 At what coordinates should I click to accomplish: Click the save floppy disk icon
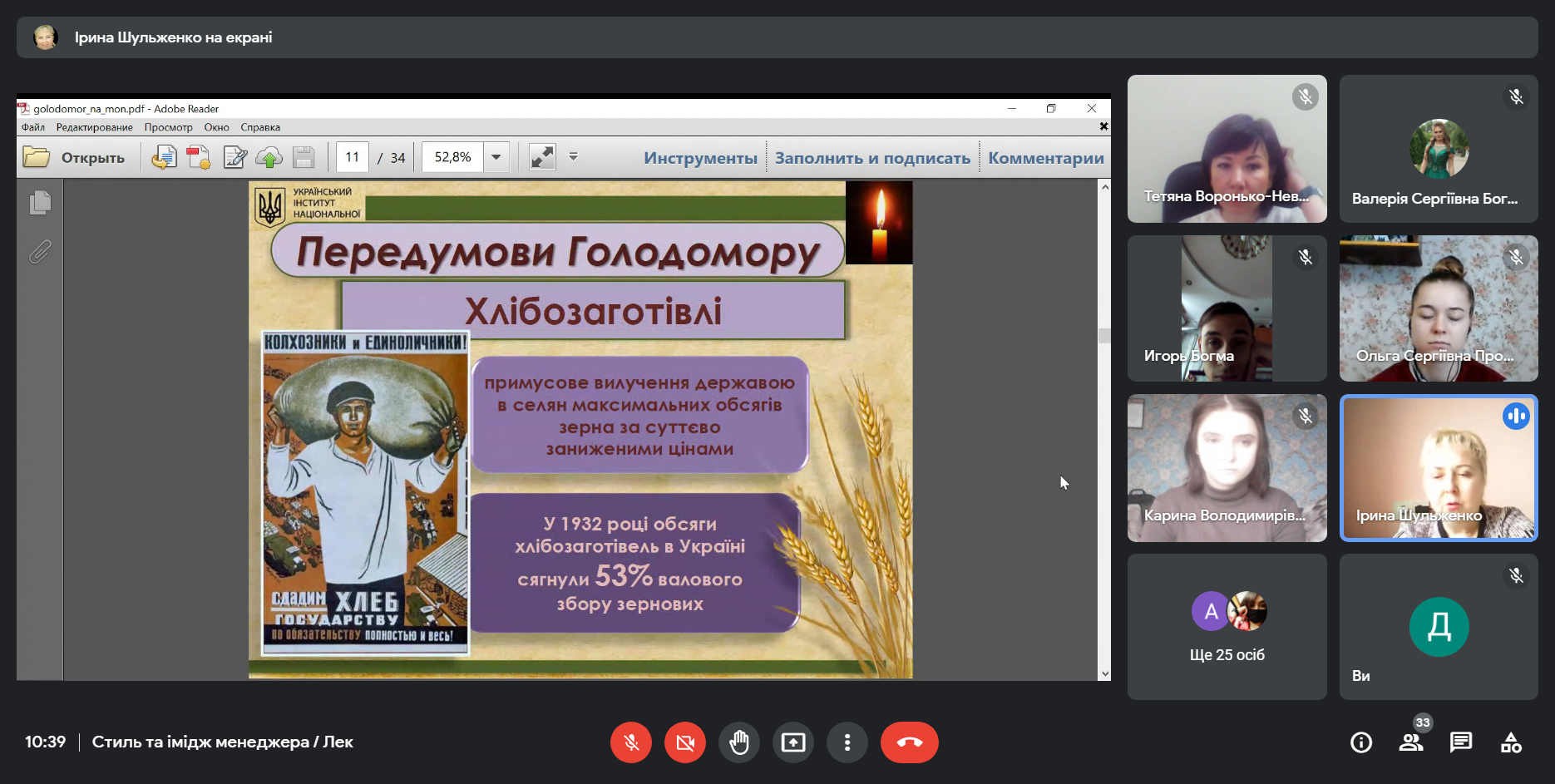click(x=304, y=157)
